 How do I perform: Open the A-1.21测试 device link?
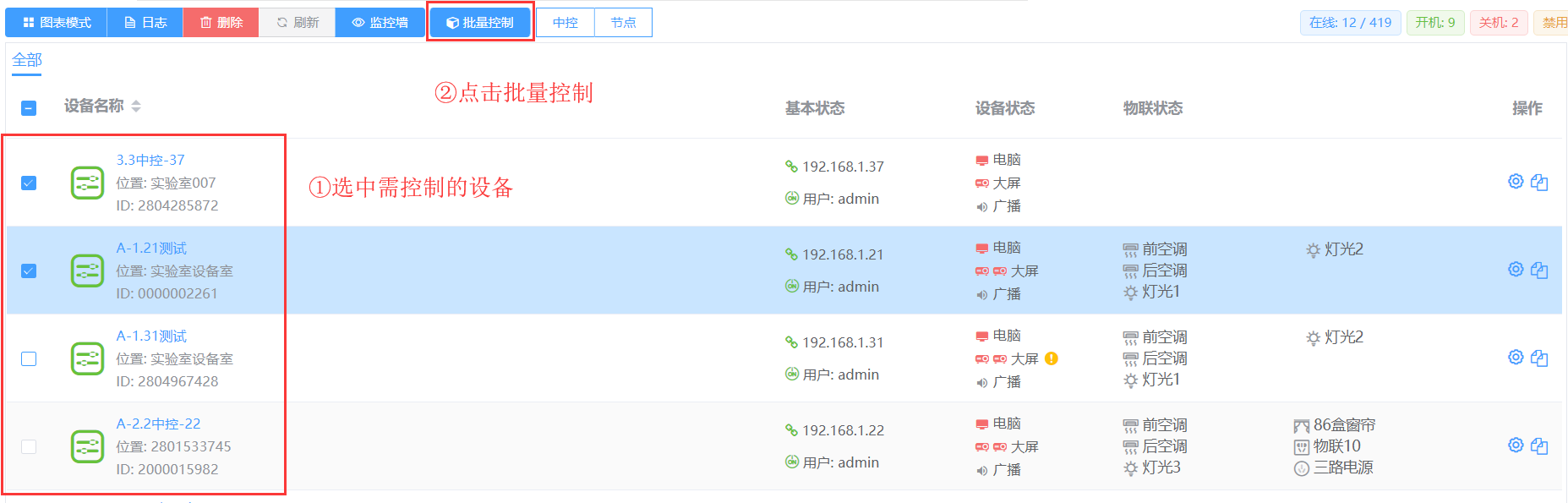pos(151,248)
